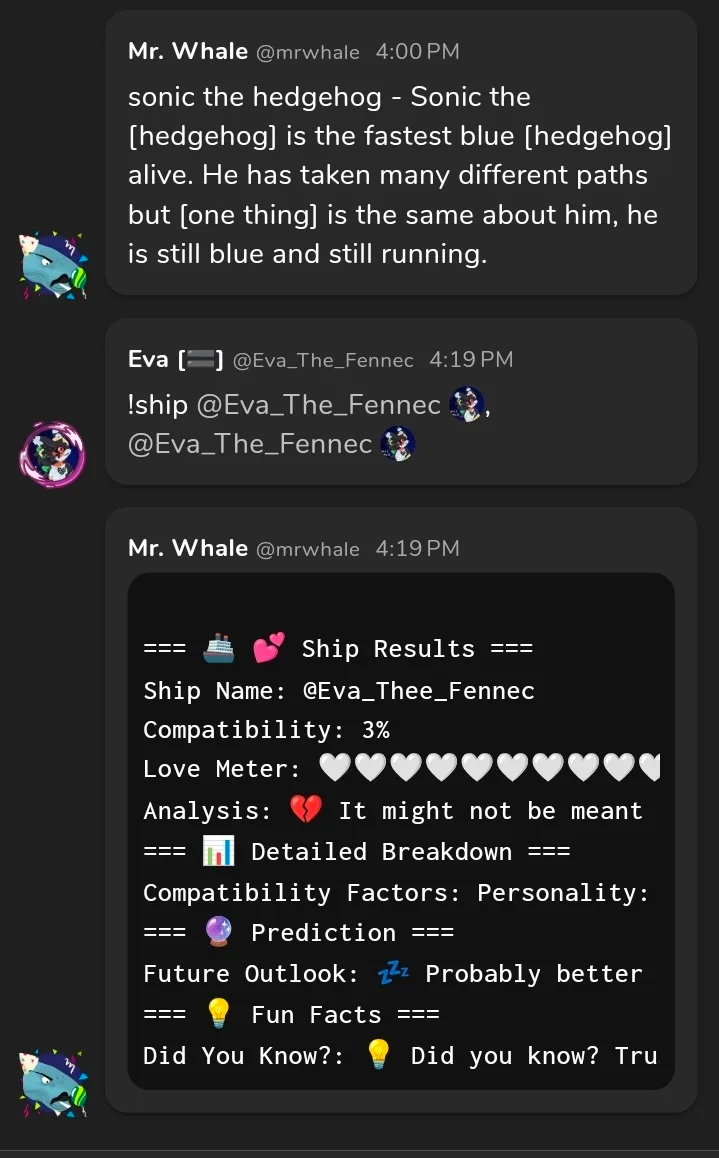Click the @mrwhale handle above the Ship Results block

click(308, 549)
